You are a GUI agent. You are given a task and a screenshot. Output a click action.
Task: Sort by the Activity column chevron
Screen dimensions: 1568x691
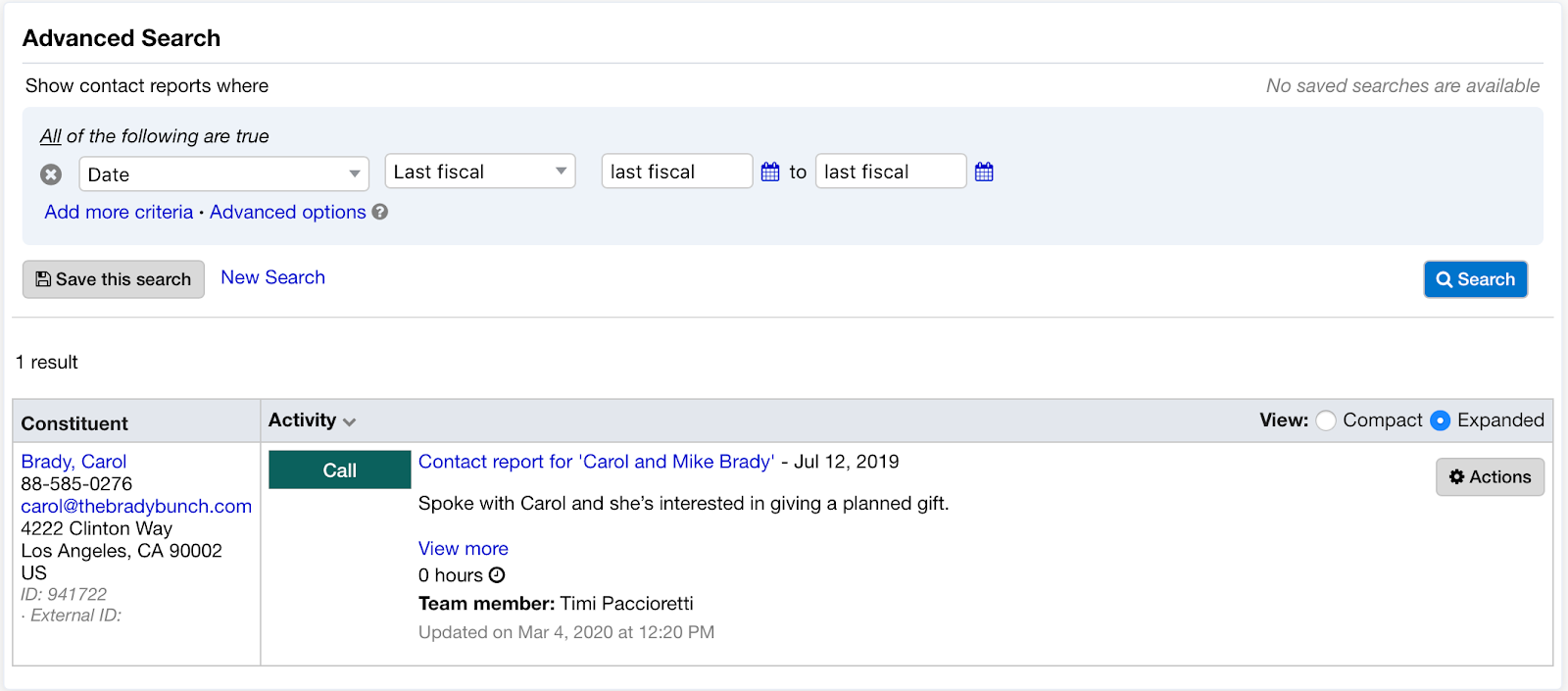click(x=350, y=421)
